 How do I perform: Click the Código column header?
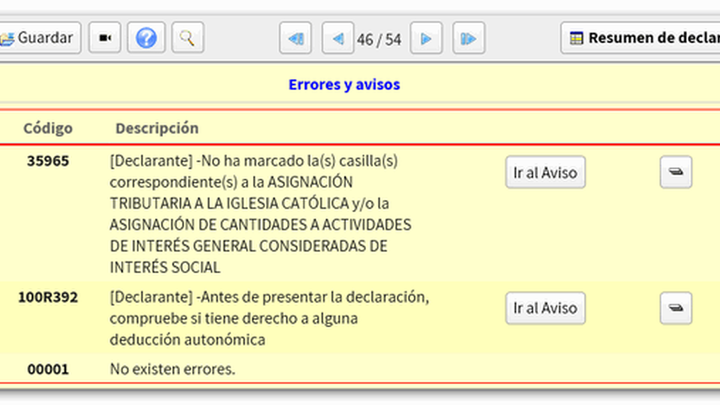(x=48, y=128)
